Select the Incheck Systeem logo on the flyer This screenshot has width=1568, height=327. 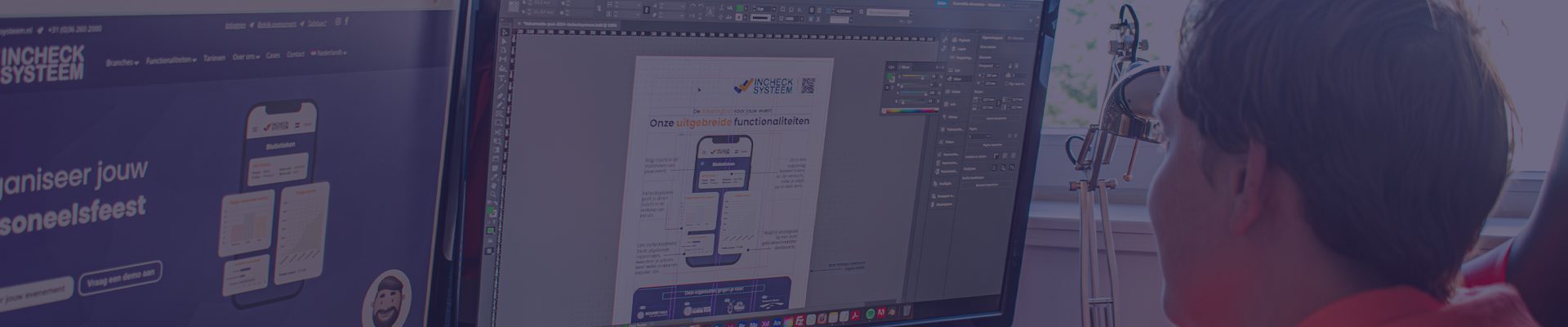pos(764,86)
